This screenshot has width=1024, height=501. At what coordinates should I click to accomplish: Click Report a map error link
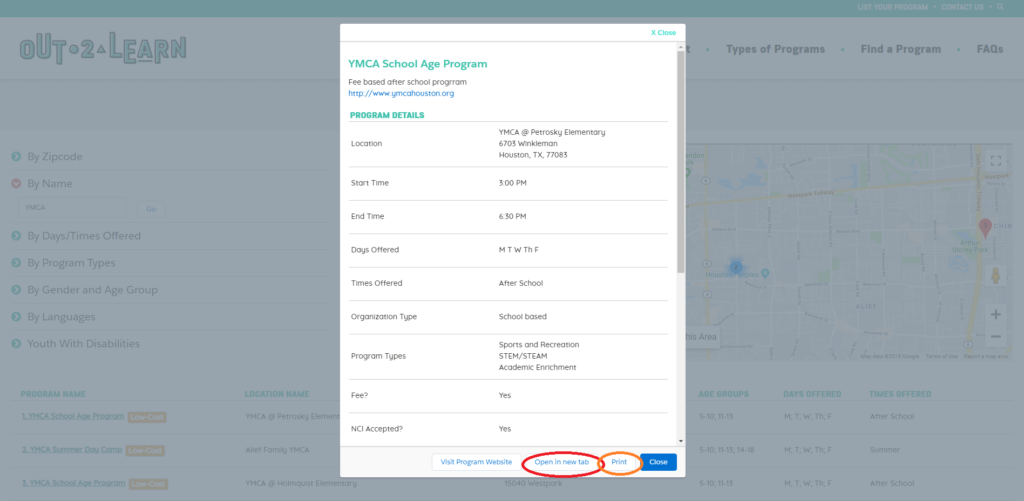tap(986, 357)
